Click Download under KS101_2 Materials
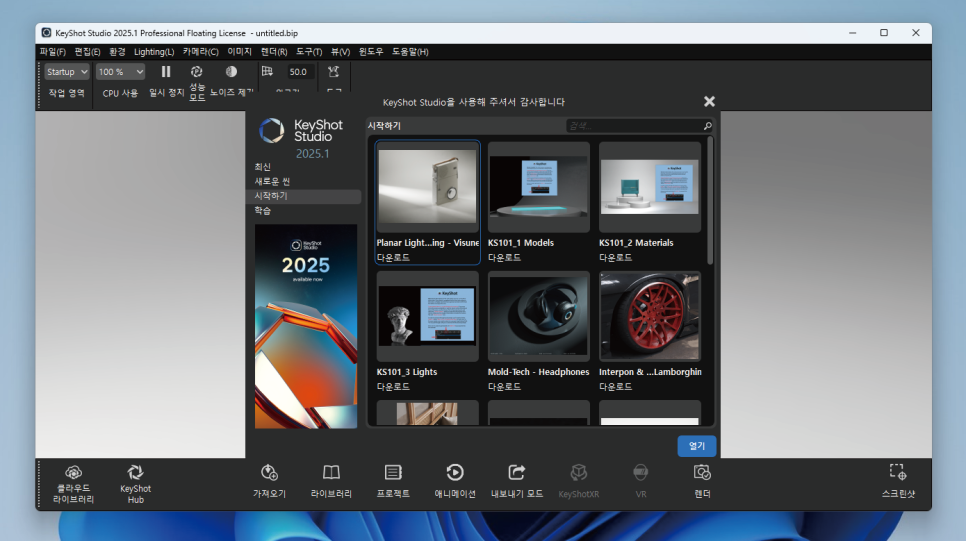Image resolution: width=966 pixels, height=541 pixels. click(x=615, y=258)
